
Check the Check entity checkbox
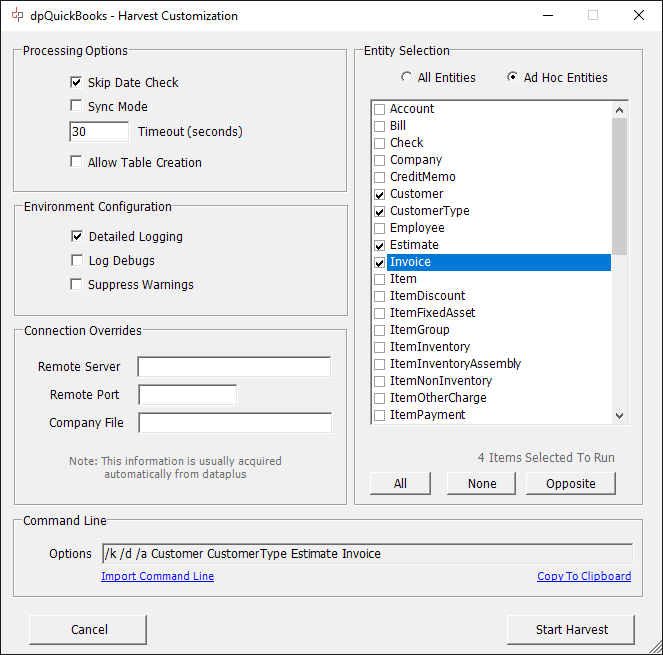point(380,143)
